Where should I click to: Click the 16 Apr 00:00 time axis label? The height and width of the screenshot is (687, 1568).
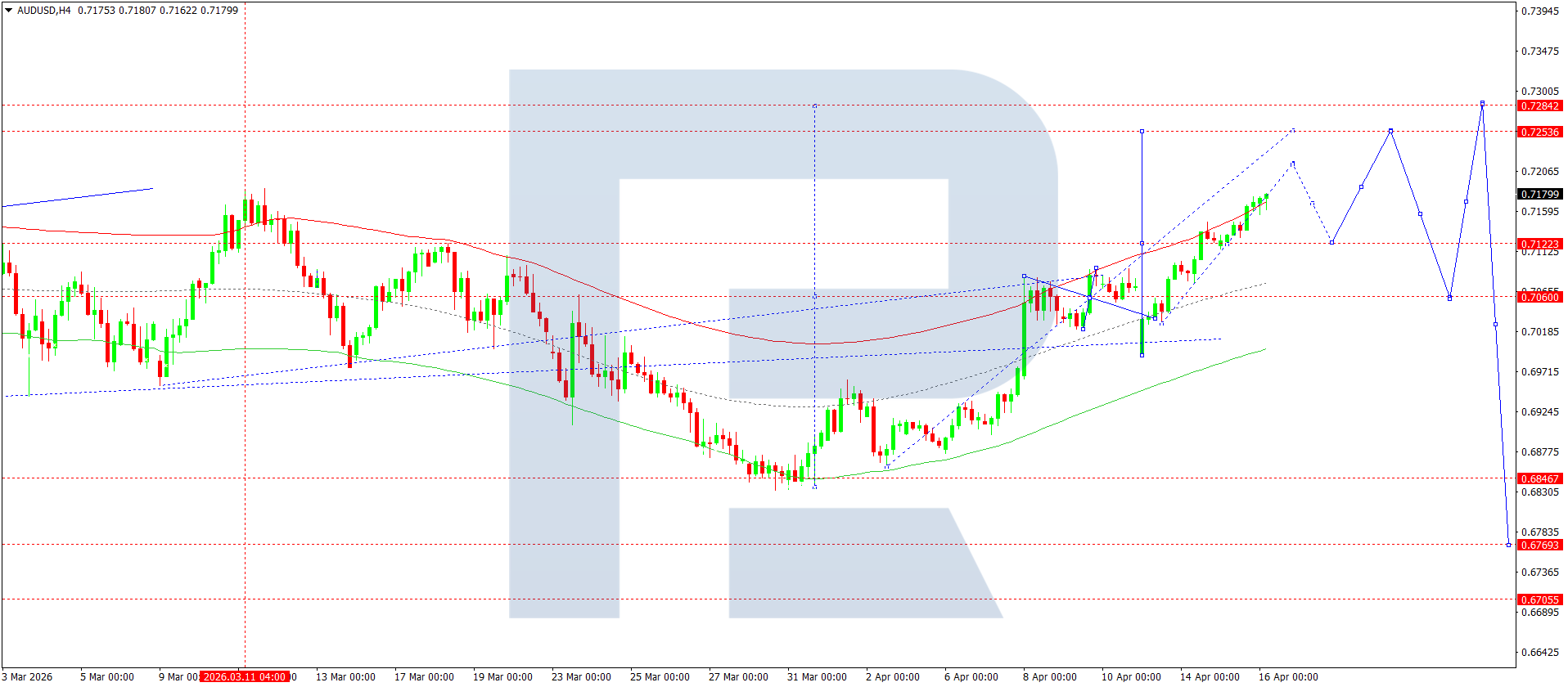tap(1288, 677)
